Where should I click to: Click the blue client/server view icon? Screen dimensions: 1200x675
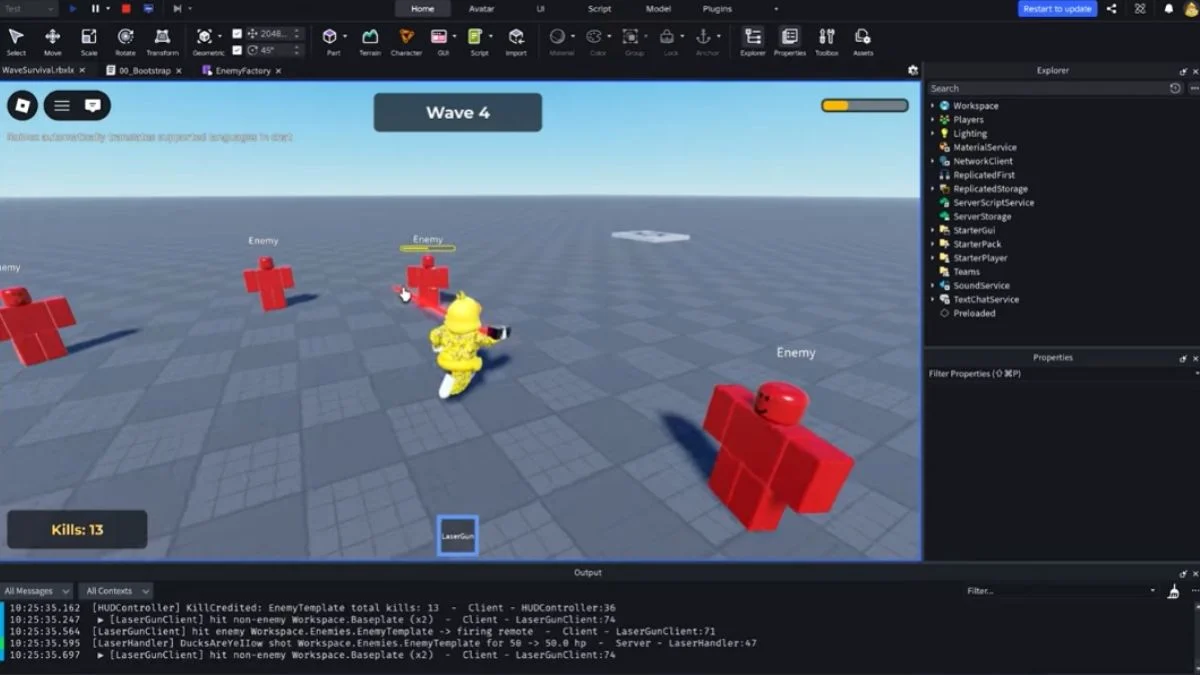click(x=149, y=8)
